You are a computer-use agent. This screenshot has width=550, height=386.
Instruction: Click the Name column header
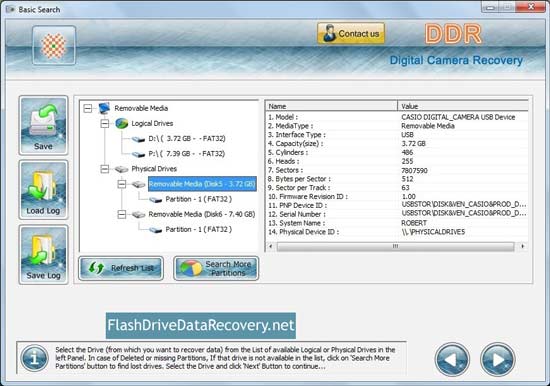point(331,106)
